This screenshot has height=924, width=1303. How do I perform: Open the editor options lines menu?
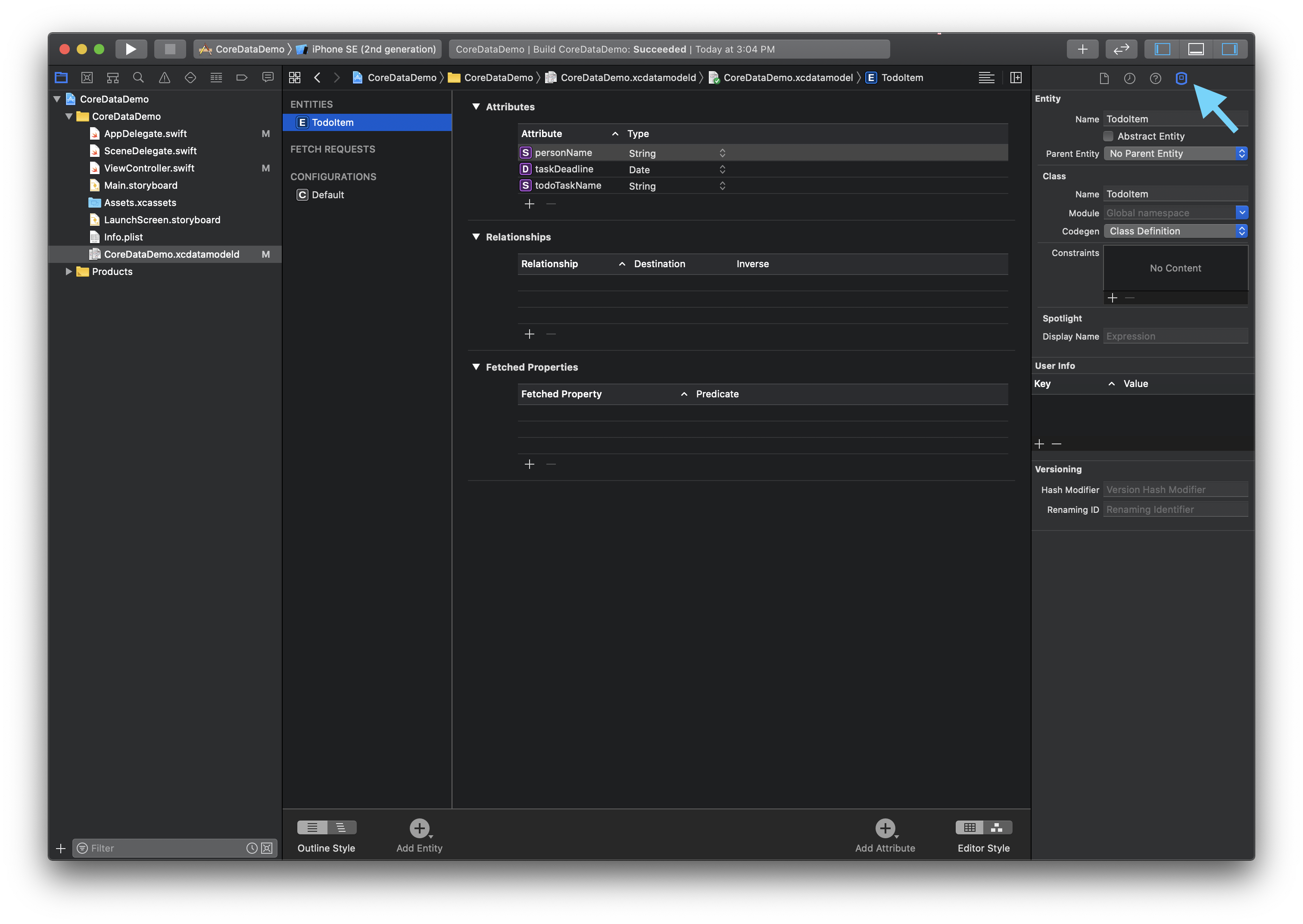986,78
